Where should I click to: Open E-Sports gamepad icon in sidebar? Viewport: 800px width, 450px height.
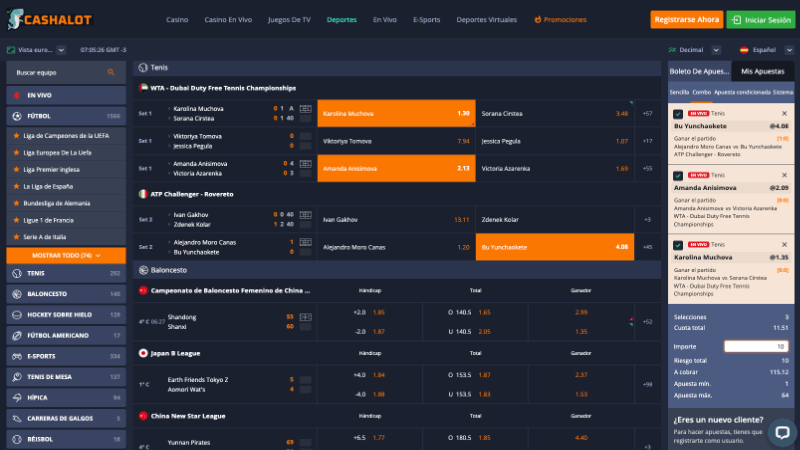click(x=17, y=356)
